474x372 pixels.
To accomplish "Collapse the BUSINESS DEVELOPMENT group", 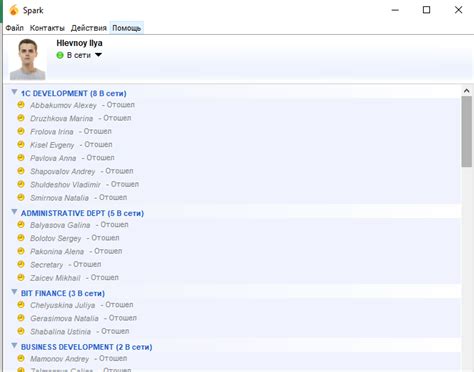I will tap(14, 346).
